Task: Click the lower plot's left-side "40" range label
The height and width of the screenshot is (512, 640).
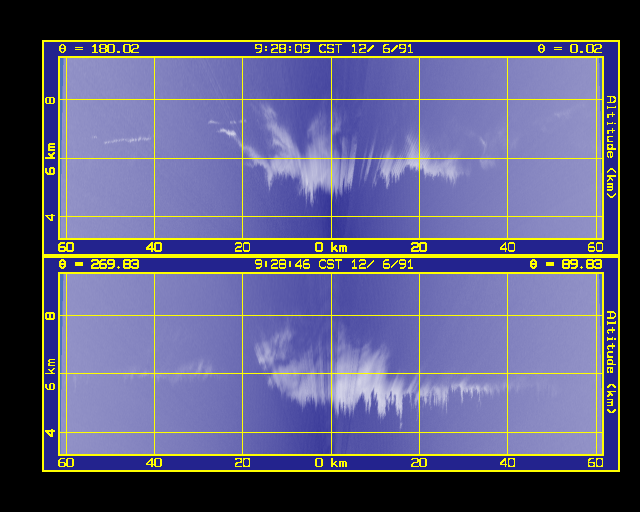Action: point(154,463)
